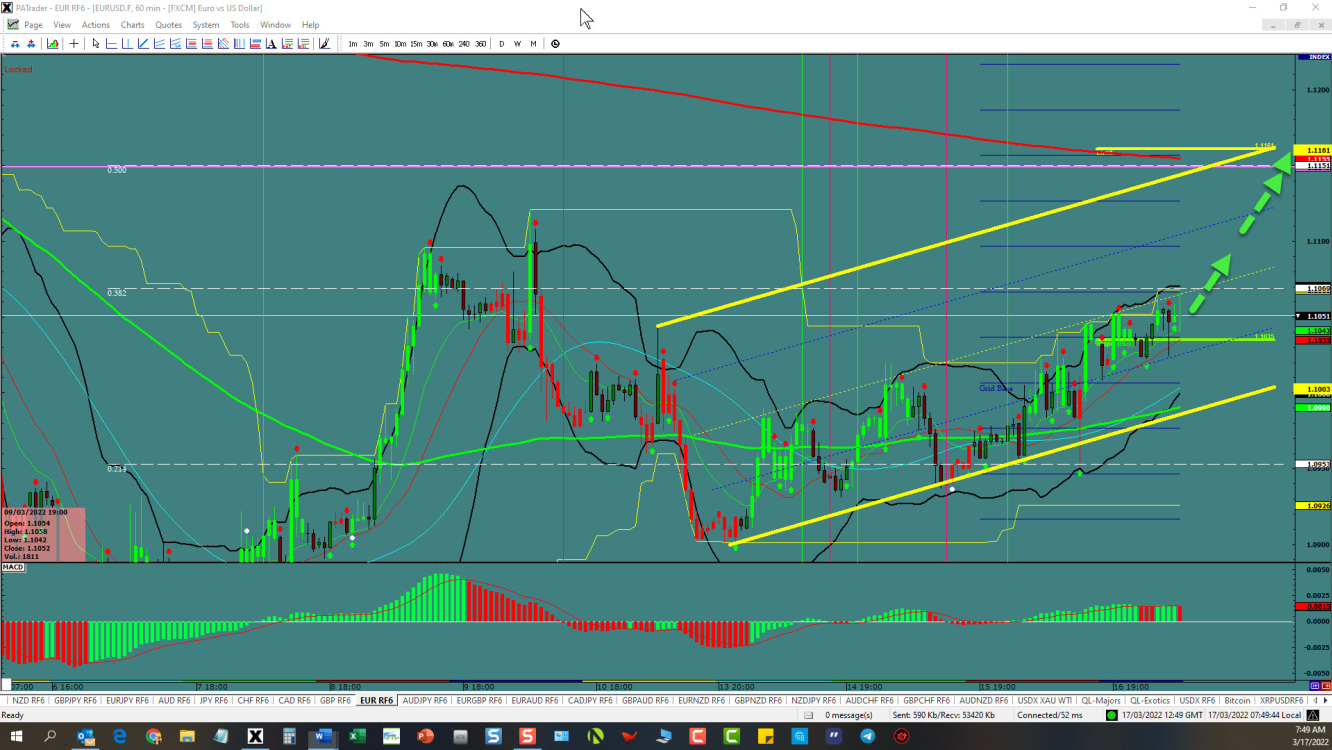The image size is (1332, 750).
Task: Click the clock icon after timeframes
Action: point(555,44)
